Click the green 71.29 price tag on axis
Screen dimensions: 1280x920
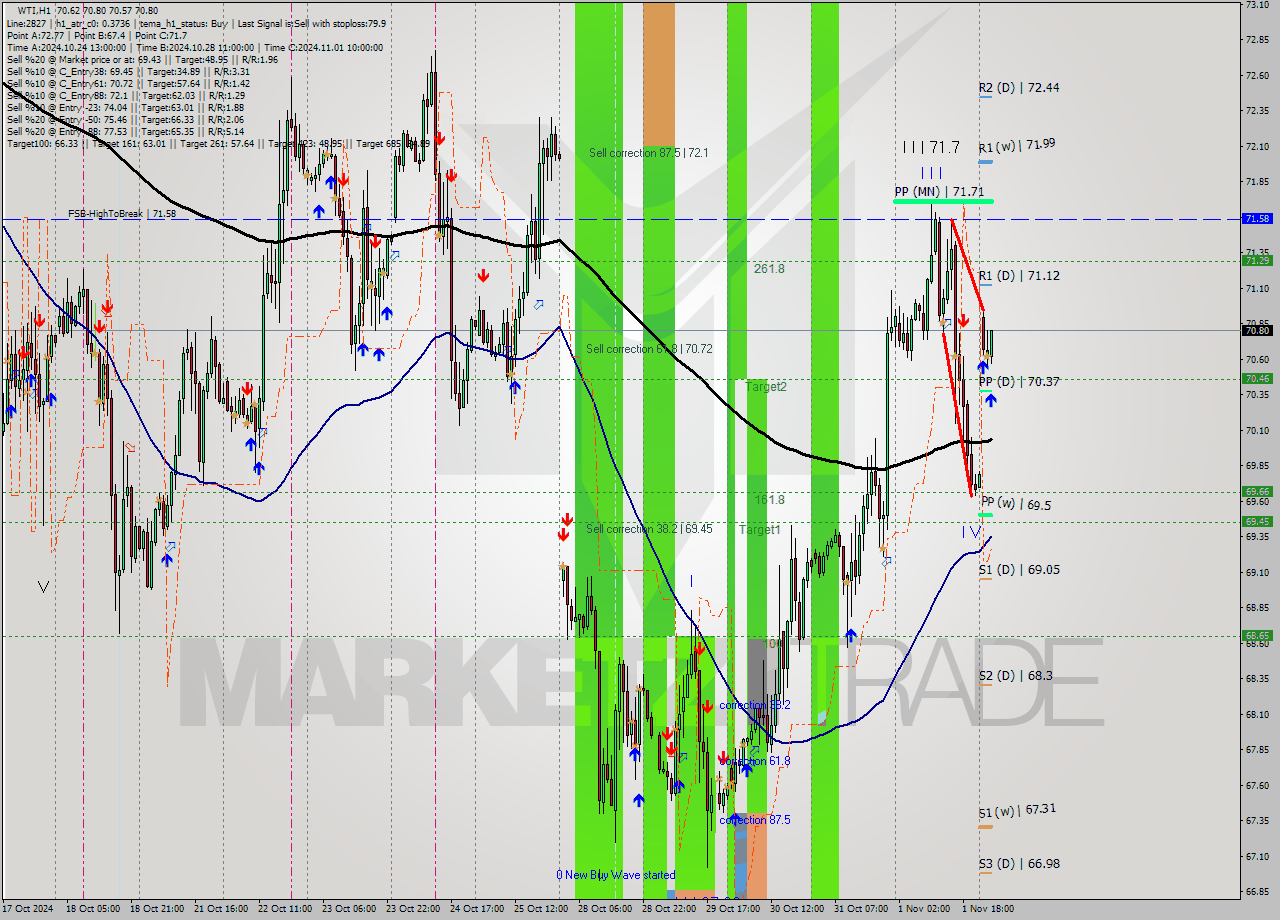tap(1257, 260)
